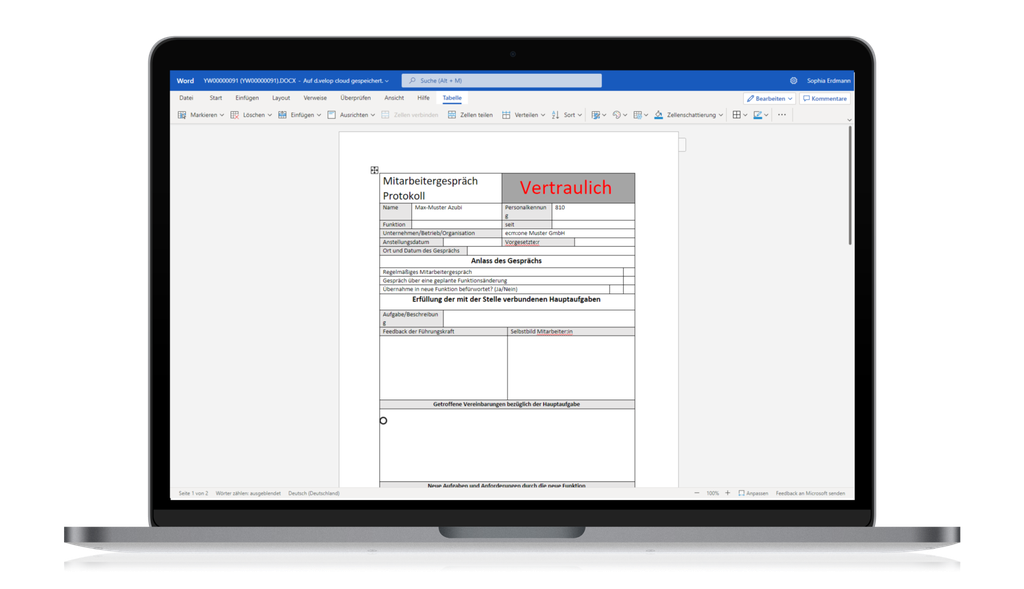The width and height of the screenshot is (1024, 589).
Task: Open settings gear in the title bar
Action: click(x=793, y=81)
